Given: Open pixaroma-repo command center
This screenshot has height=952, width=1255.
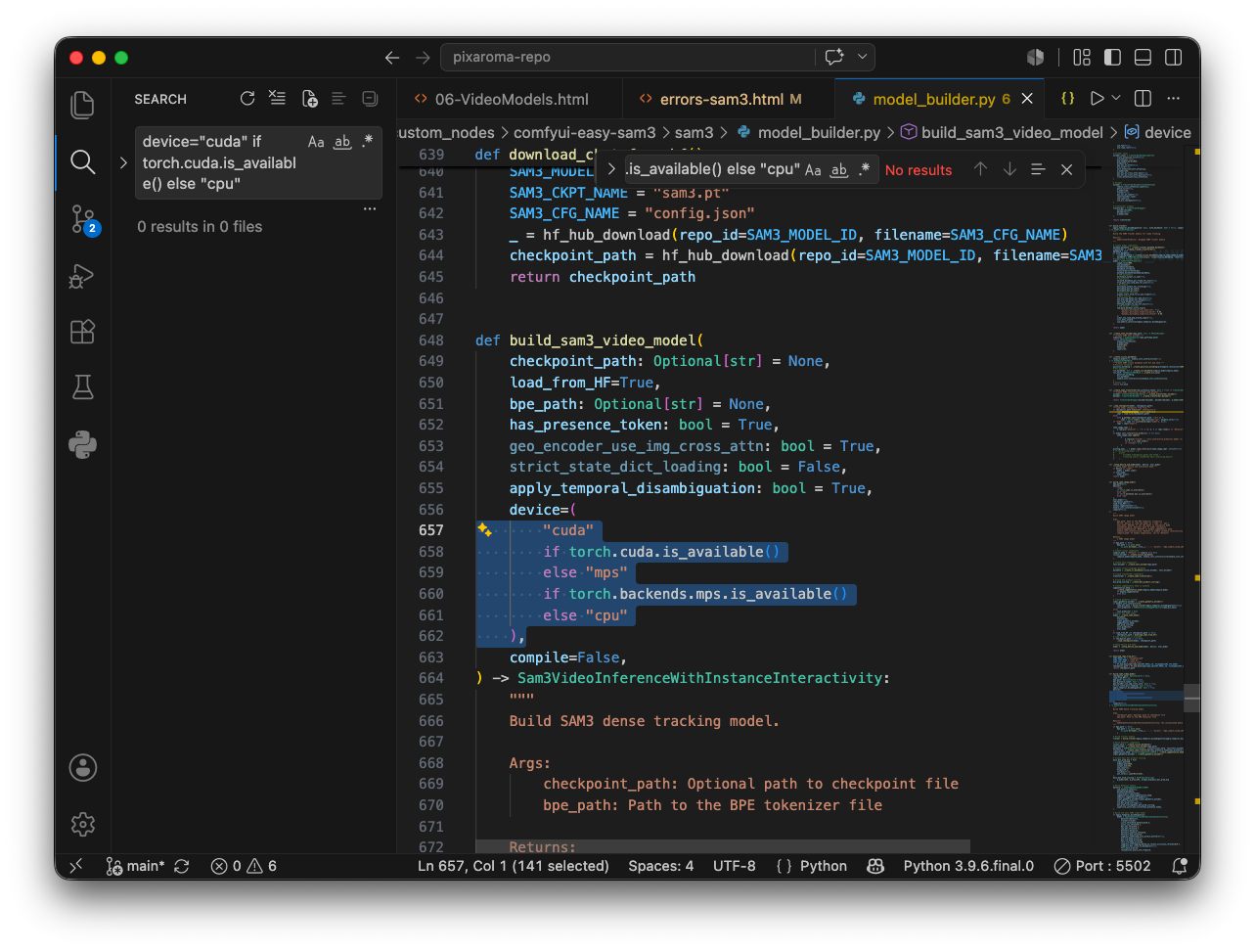Looking at the screenshot, I should (x=627, y=57).
